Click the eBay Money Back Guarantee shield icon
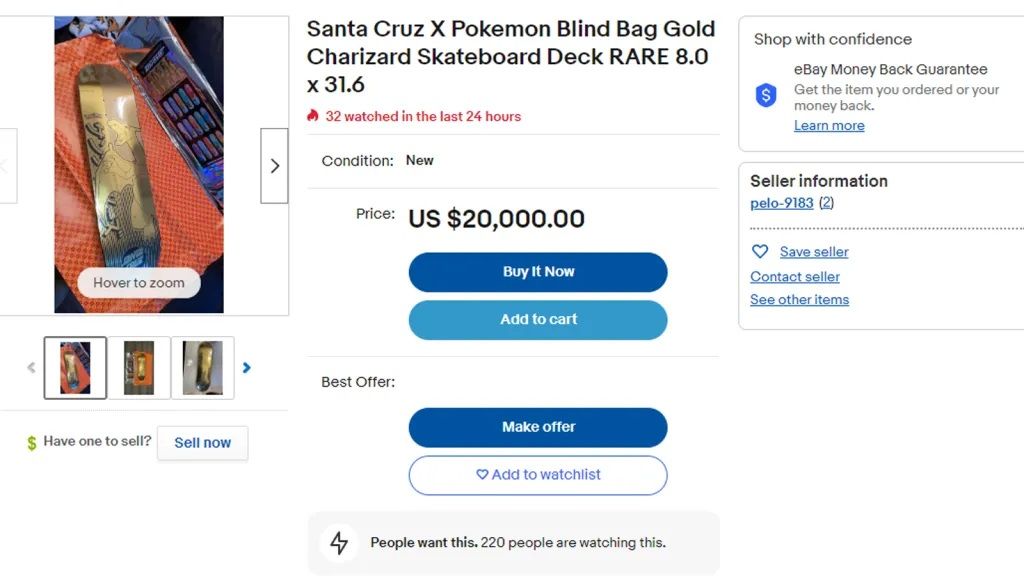1024x576 pixels. (x=766, y=96)
